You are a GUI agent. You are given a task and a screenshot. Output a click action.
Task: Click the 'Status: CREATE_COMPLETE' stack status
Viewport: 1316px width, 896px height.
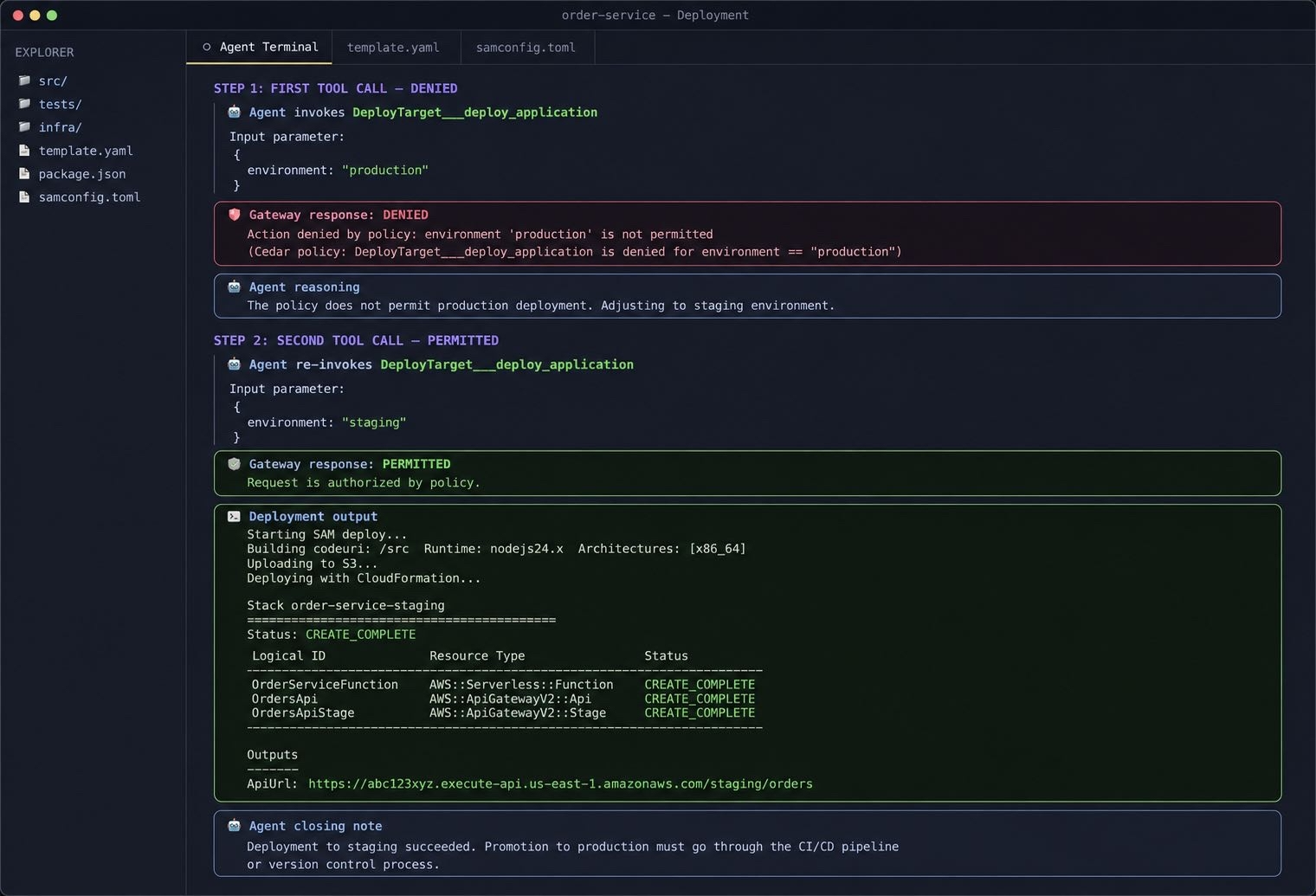(331, 635)
